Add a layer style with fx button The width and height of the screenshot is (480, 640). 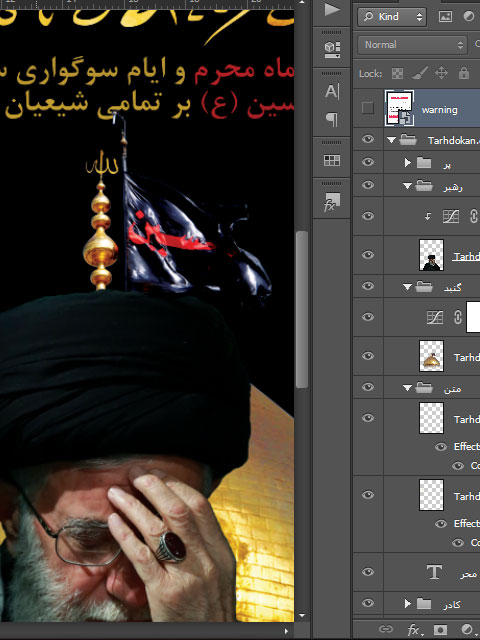click(414, 630)
